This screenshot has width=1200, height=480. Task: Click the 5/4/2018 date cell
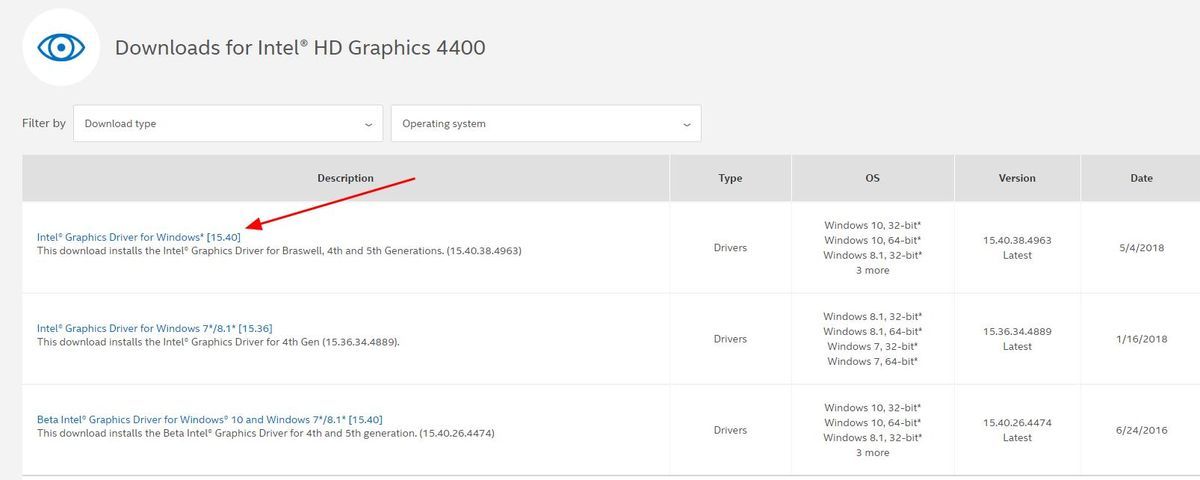(1141, 248)
